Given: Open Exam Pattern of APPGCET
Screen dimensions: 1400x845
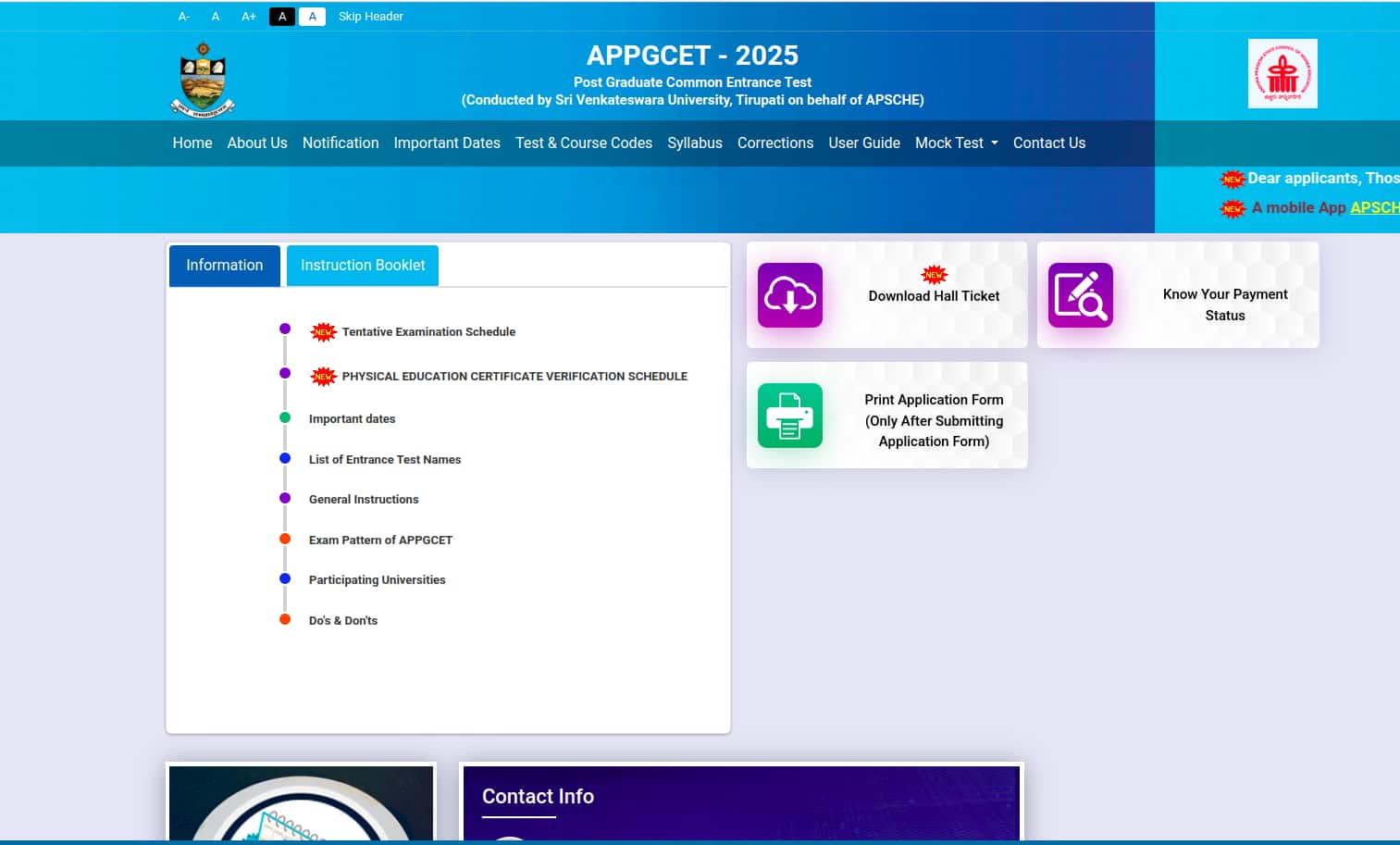Looking at the screenshot, I should click(x=380, y=540).
